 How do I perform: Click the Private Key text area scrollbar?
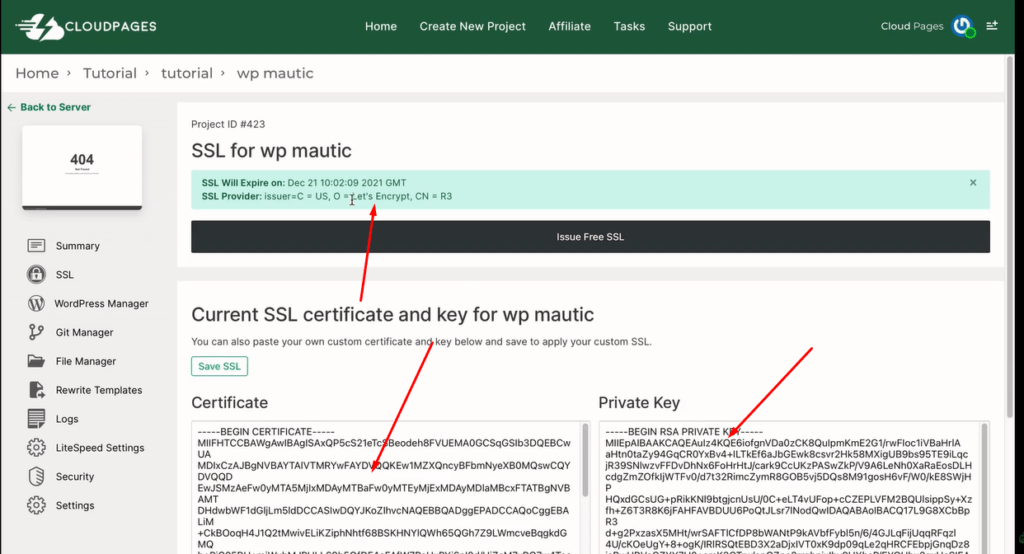coord(984,487)
